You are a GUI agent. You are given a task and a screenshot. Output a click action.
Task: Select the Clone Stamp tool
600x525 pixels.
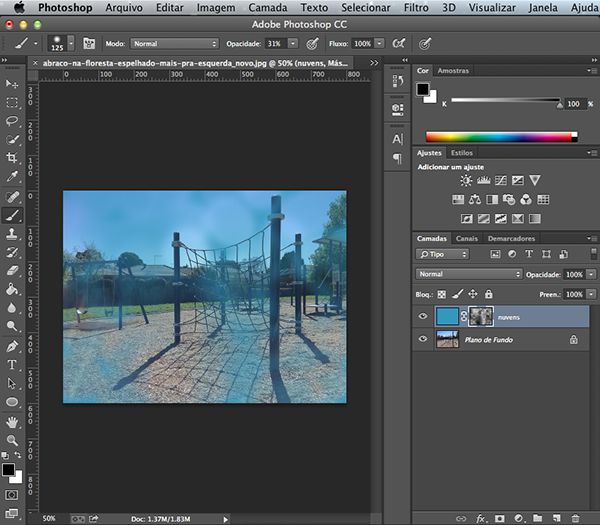click(x=12, y=234)
